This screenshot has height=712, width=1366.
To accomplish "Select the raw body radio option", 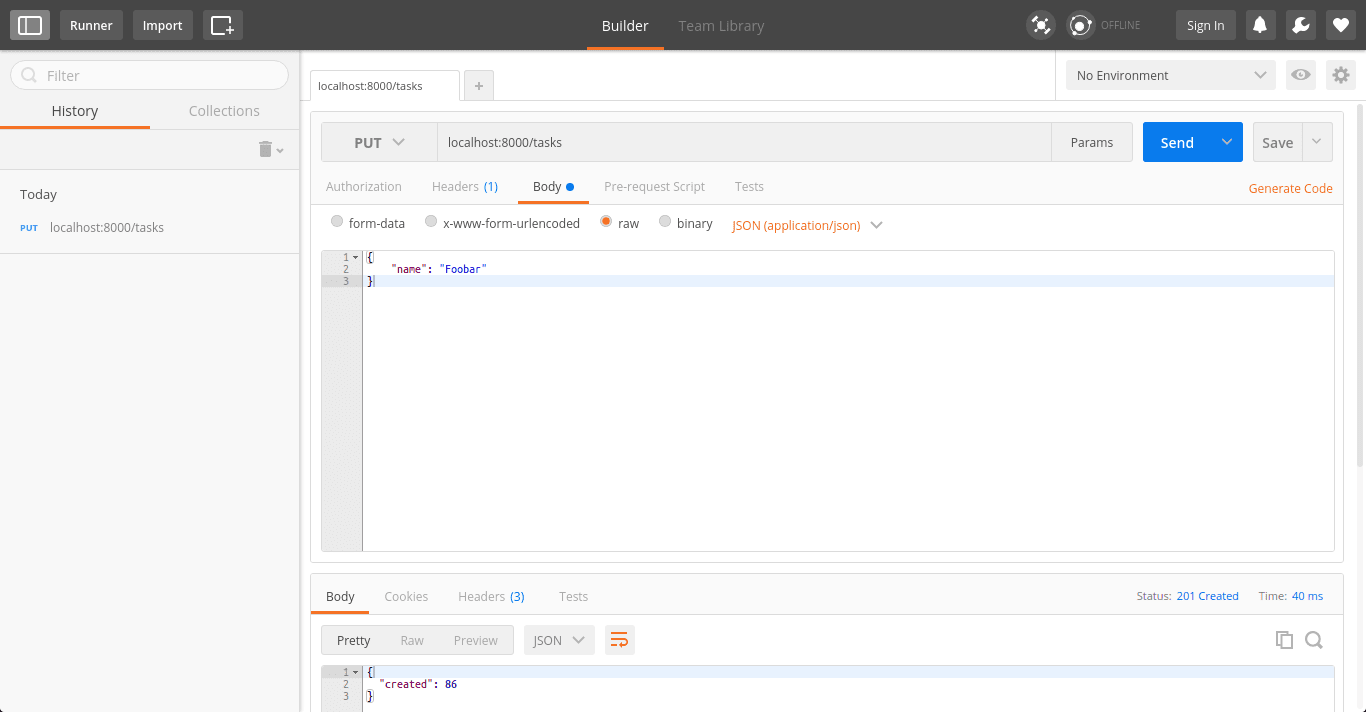I will [606, 222].
